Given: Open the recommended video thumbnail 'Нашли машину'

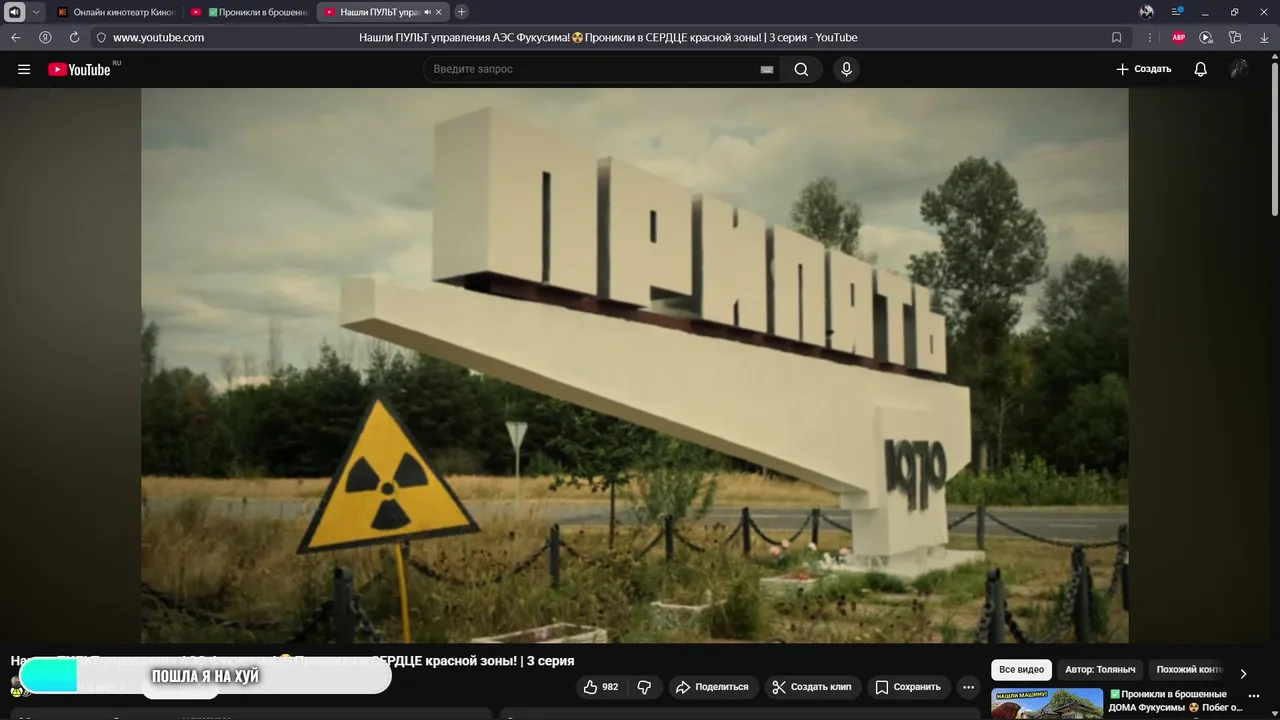Looking at the screenshot, I should (x=1047, y=704).
